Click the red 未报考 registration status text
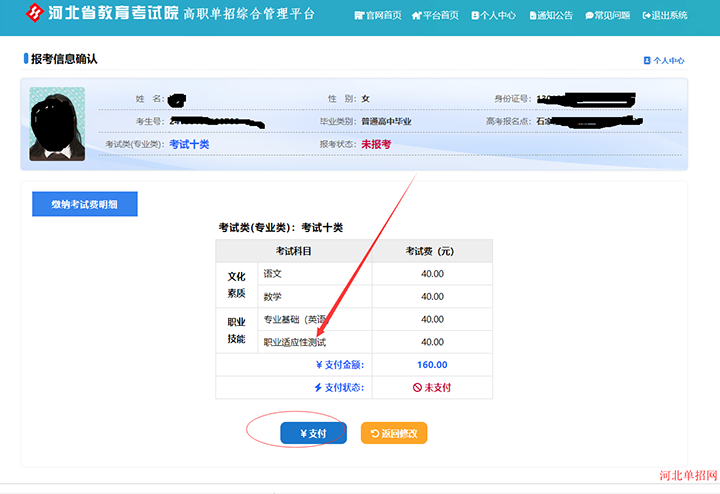 [376, 144]
